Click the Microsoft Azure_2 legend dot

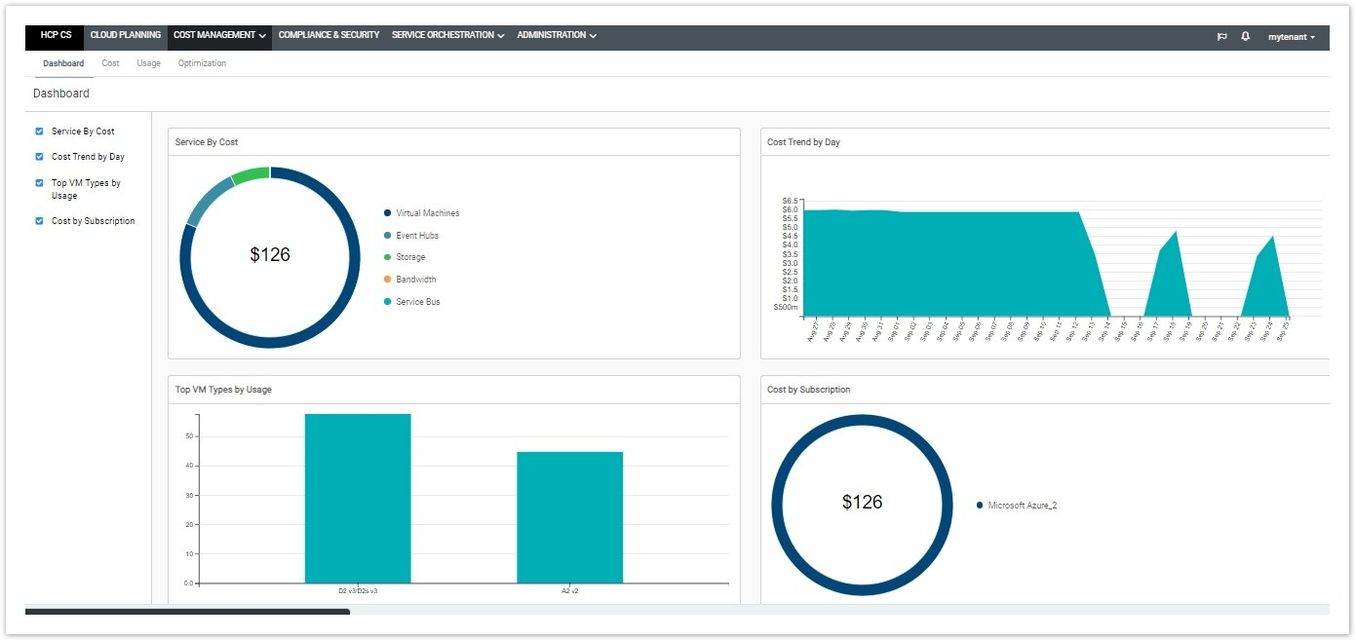point(979,506)
